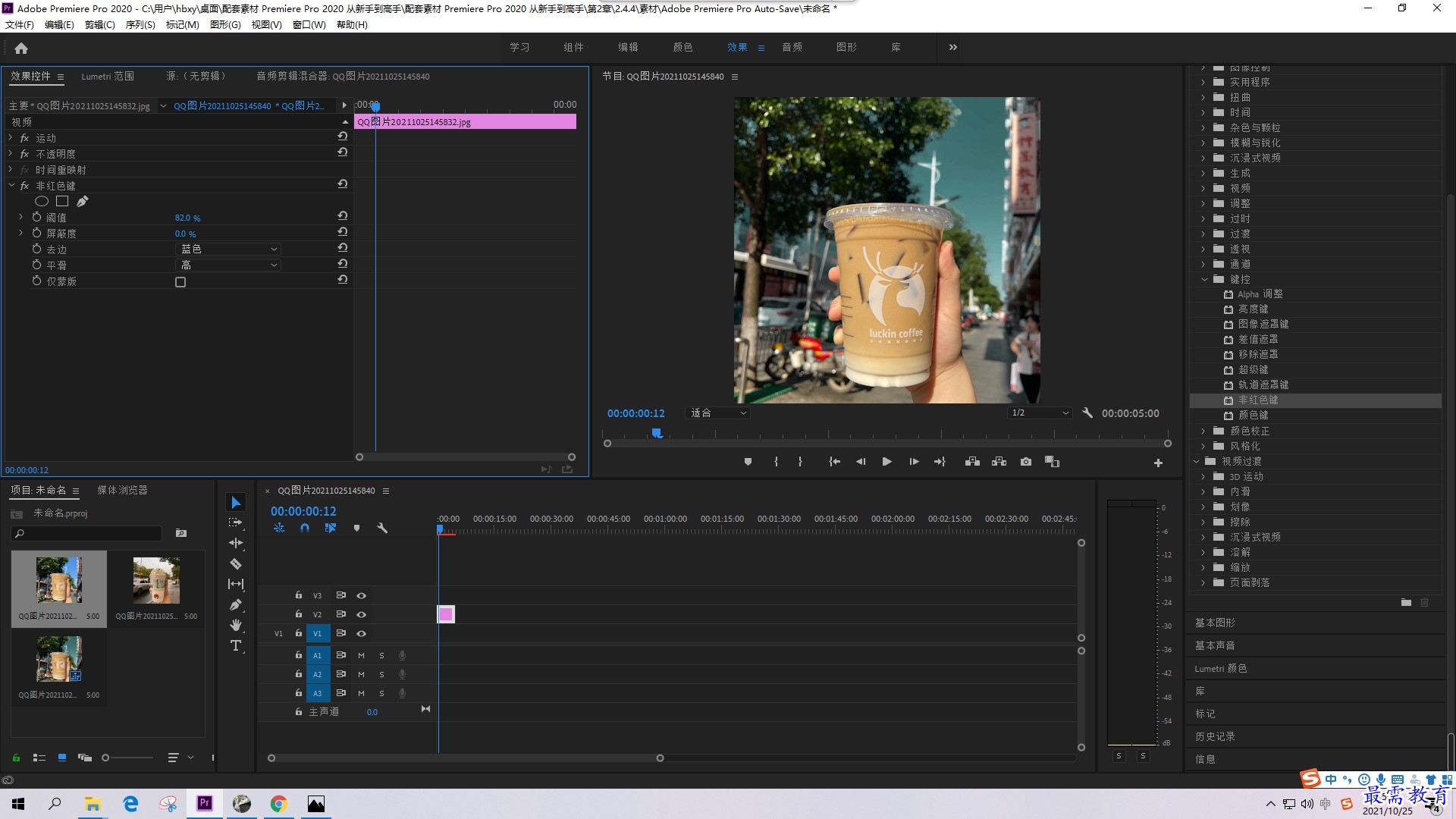Open program monitor settings wrench
The image size is (1456, 819).
[x=1087, y=413]
